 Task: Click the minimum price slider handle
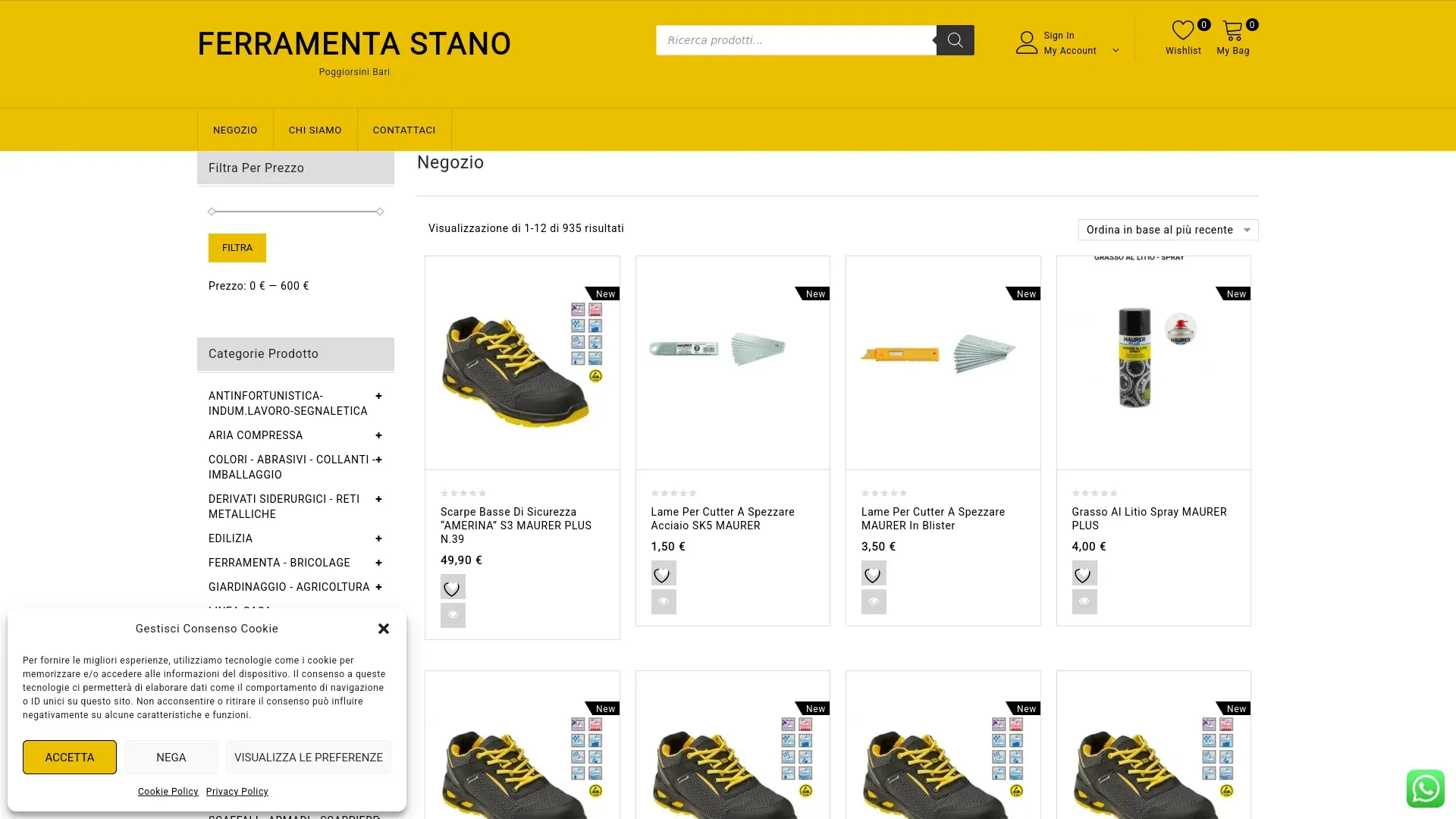click(212, 212)
